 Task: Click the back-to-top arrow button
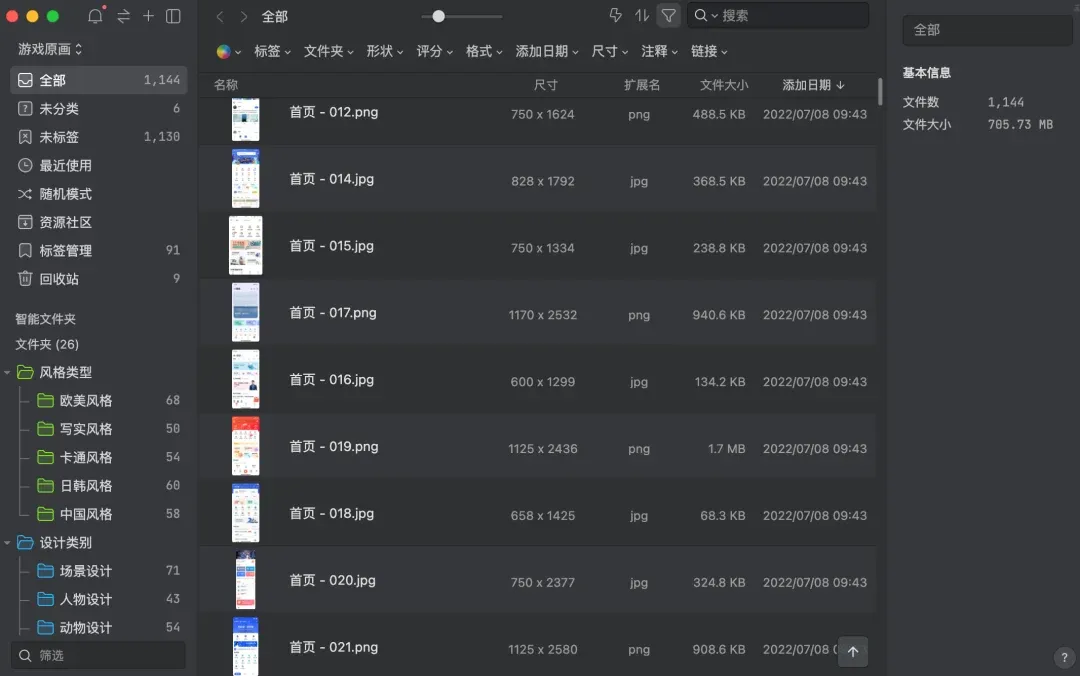[x=853, y=652]
